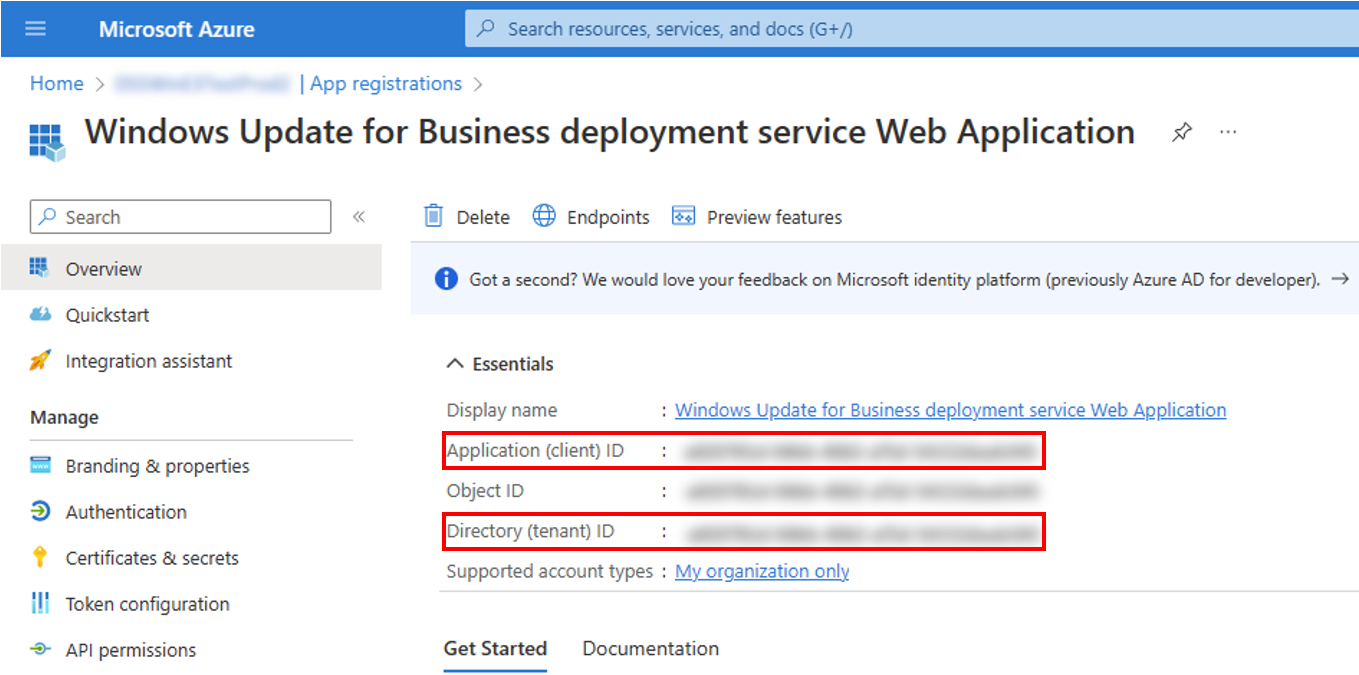
Task: Open the more options ellipsis next to title
Action: [x=1229, y=132]
